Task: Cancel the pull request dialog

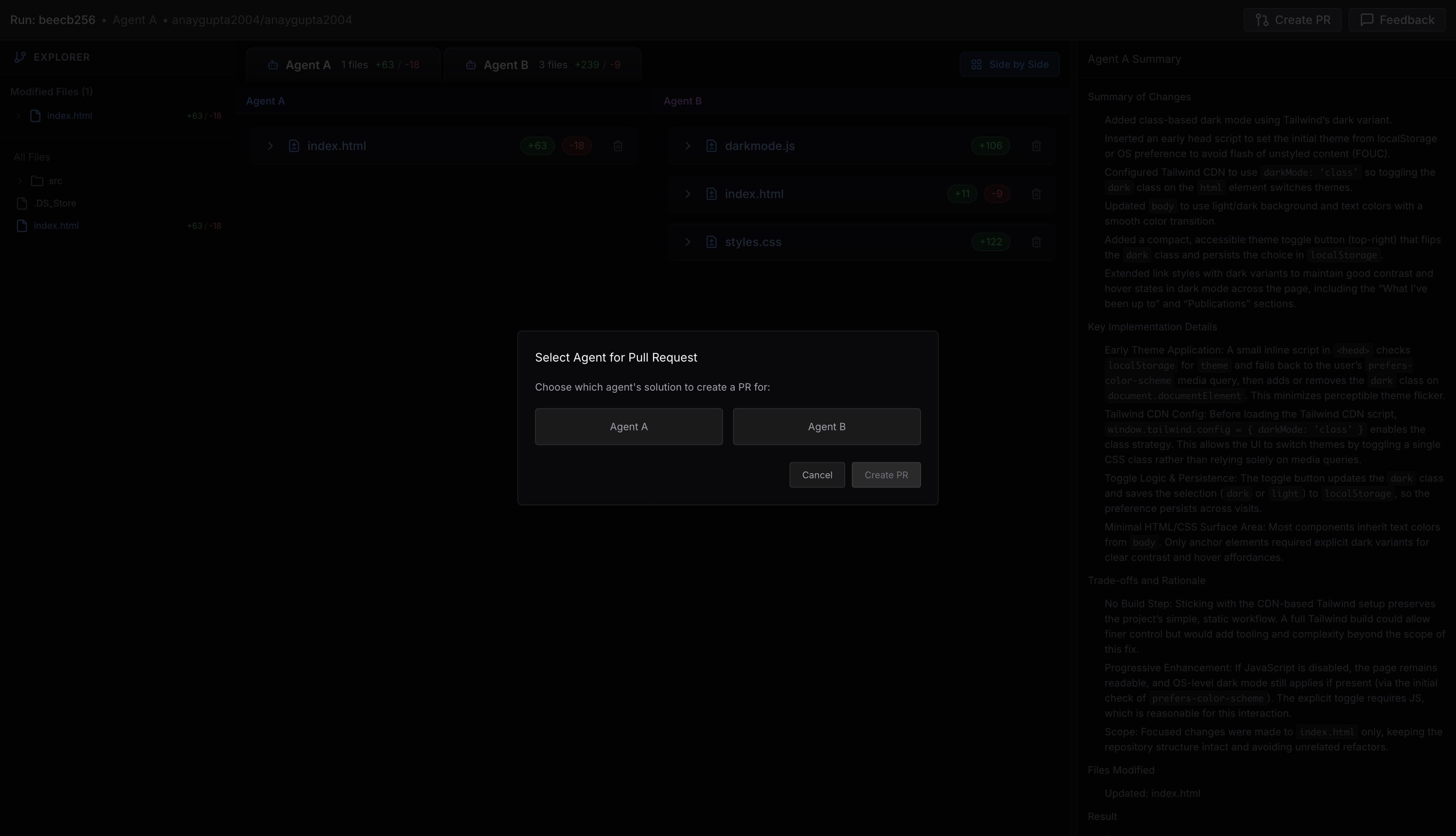Action: tap(816, 475)
